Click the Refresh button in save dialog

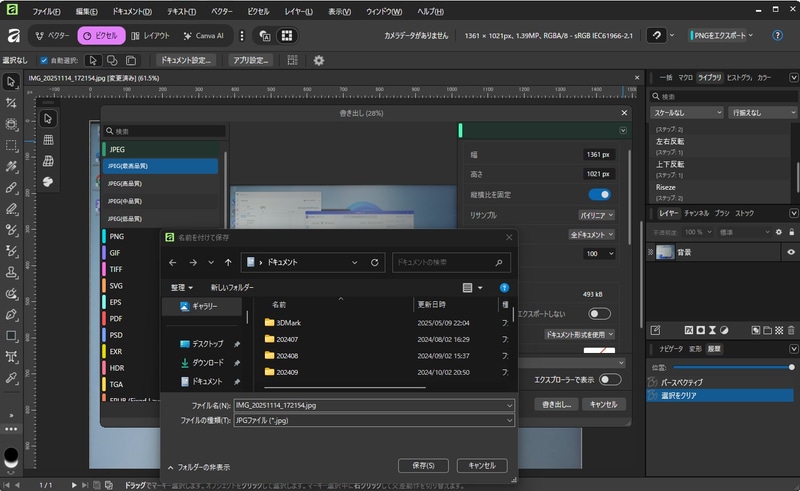point(375,262)
